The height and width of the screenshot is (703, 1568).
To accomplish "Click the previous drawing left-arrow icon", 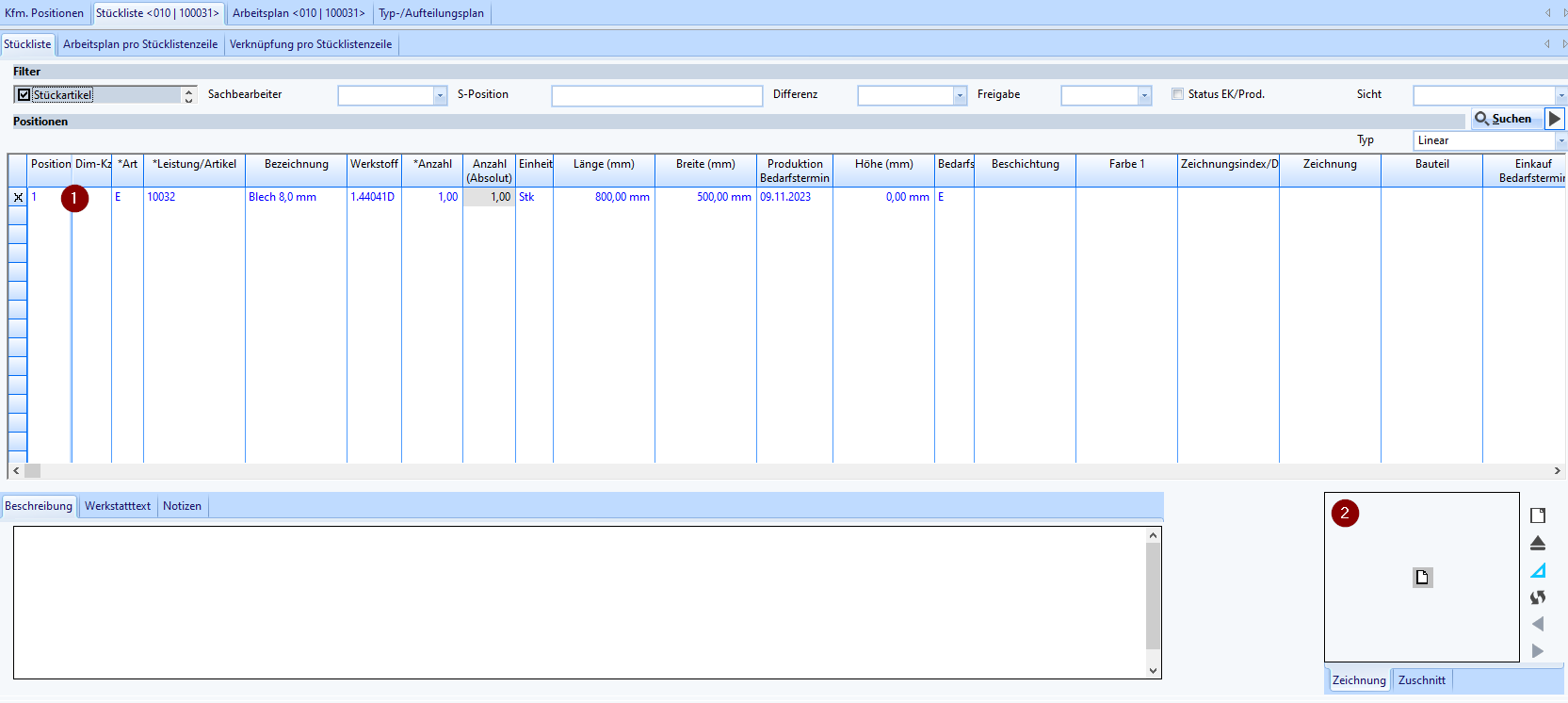I will 1538,624.
